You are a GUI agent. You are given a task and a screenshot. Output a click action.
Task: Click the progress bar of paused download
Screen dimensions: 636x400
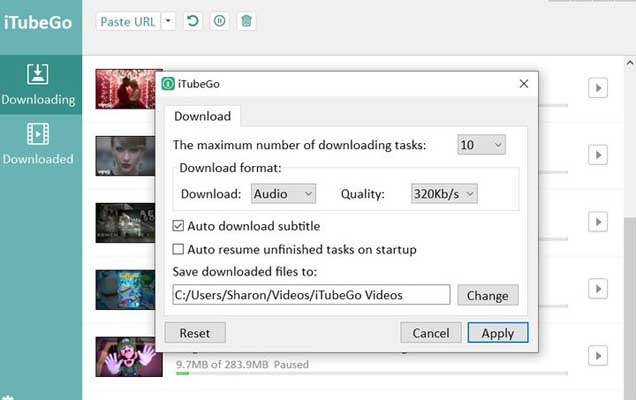(372, 373)
